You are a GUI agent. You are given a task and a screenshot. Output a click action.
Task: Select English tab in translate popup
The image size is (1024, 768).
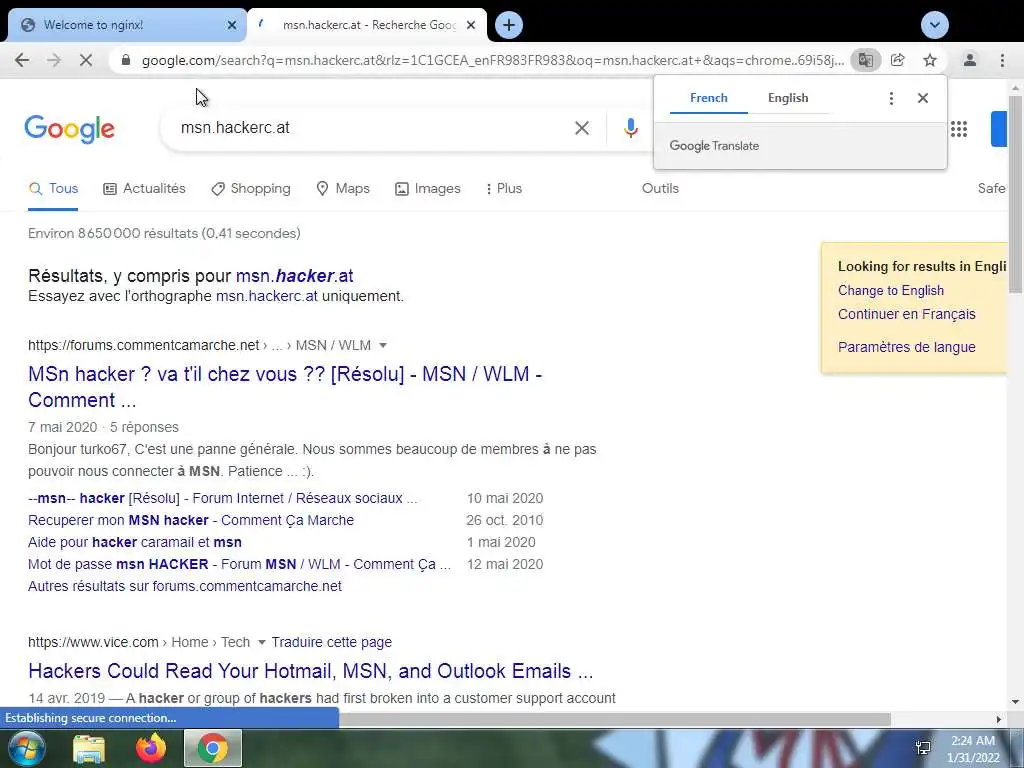coord(788,98)
